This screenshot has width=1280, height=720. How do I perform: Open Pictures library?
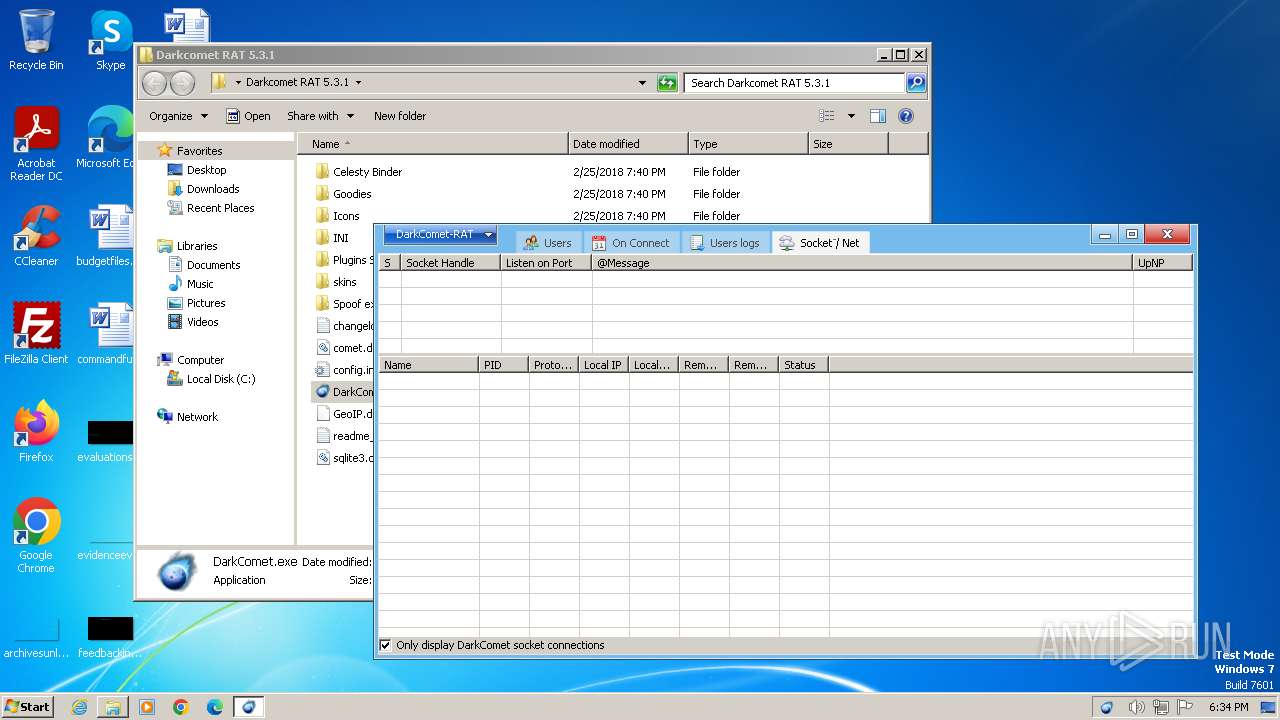[x=206, y=303]
